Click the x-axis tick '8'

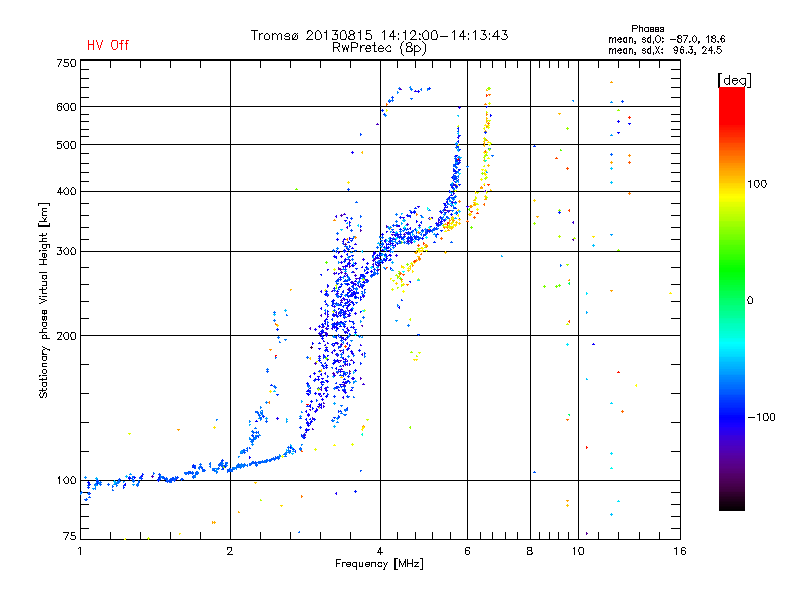tap(530, 551)
